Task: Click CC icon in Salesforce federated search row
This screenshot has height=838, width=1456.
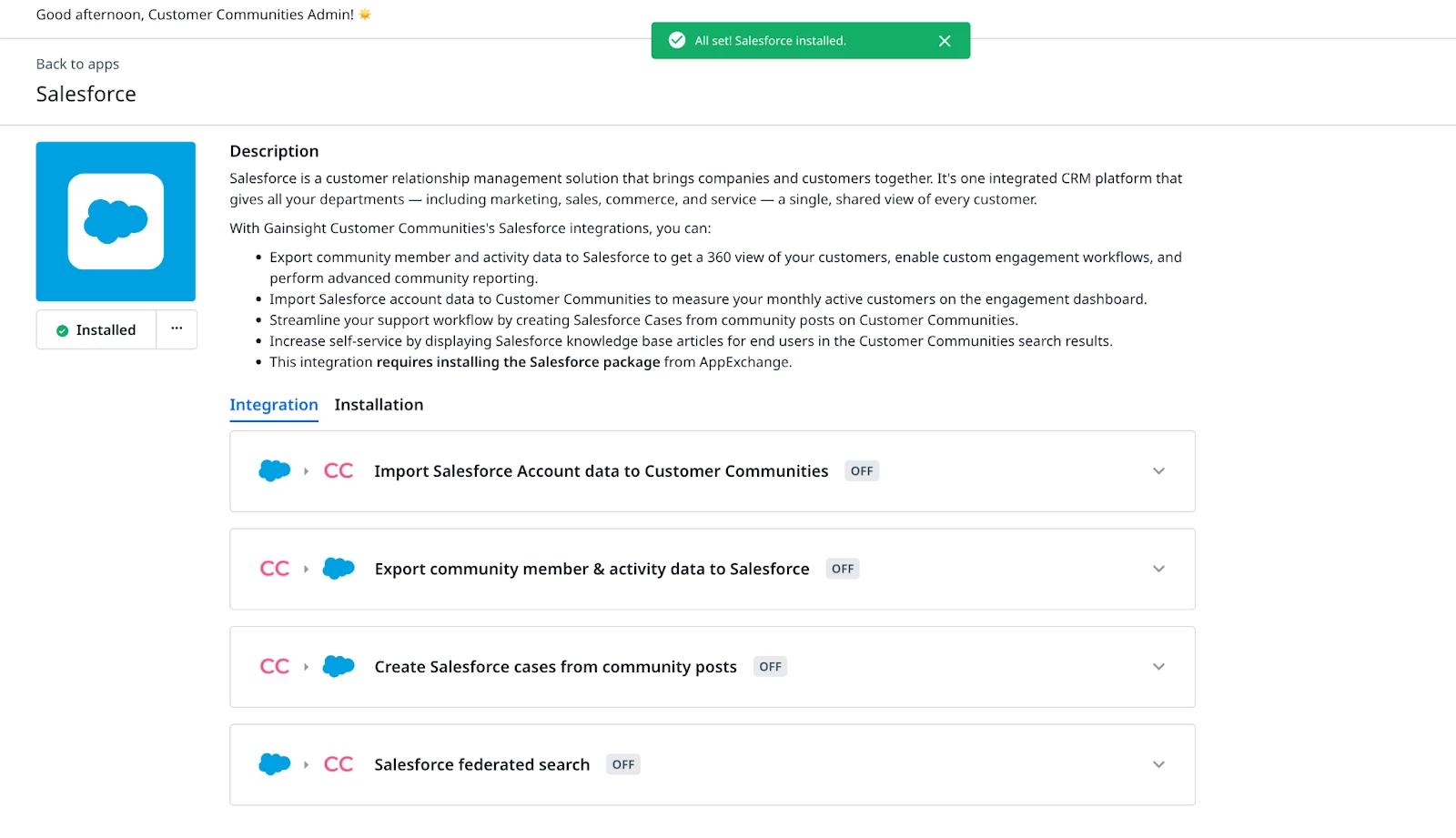Action: point(339,764)
